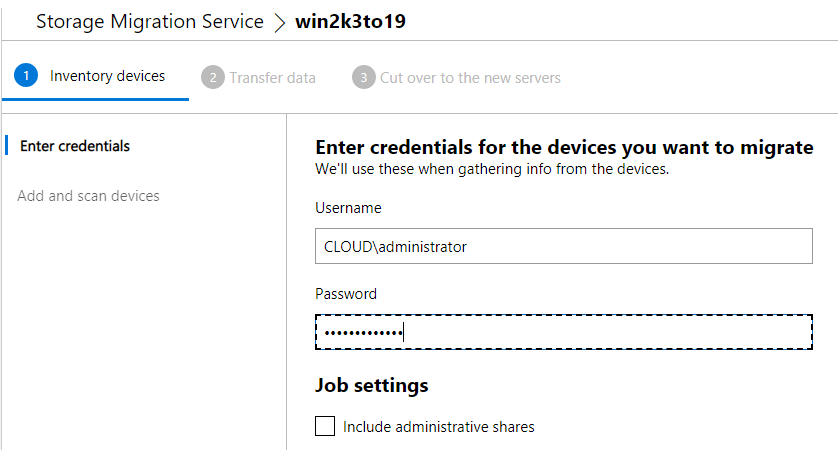Screen dimensions: 838x450
Task: Select Enter credentials in the left sidebar
Action: tap(75, 146)
